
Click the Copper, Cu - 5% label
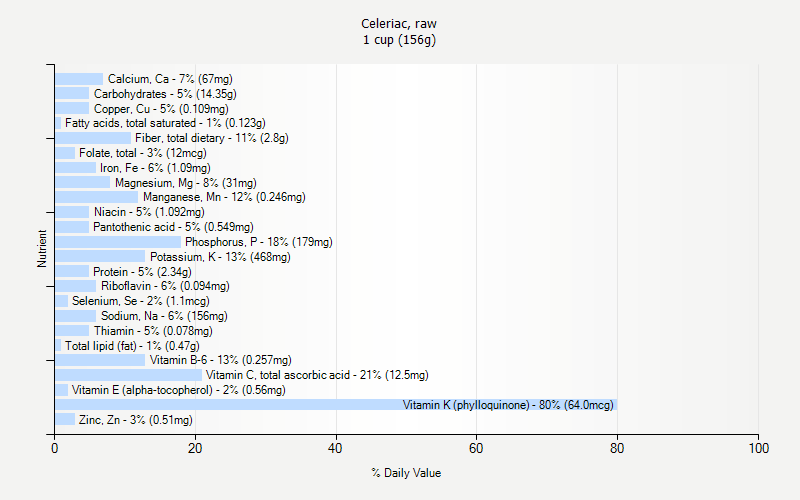click(x=161, y=109)
